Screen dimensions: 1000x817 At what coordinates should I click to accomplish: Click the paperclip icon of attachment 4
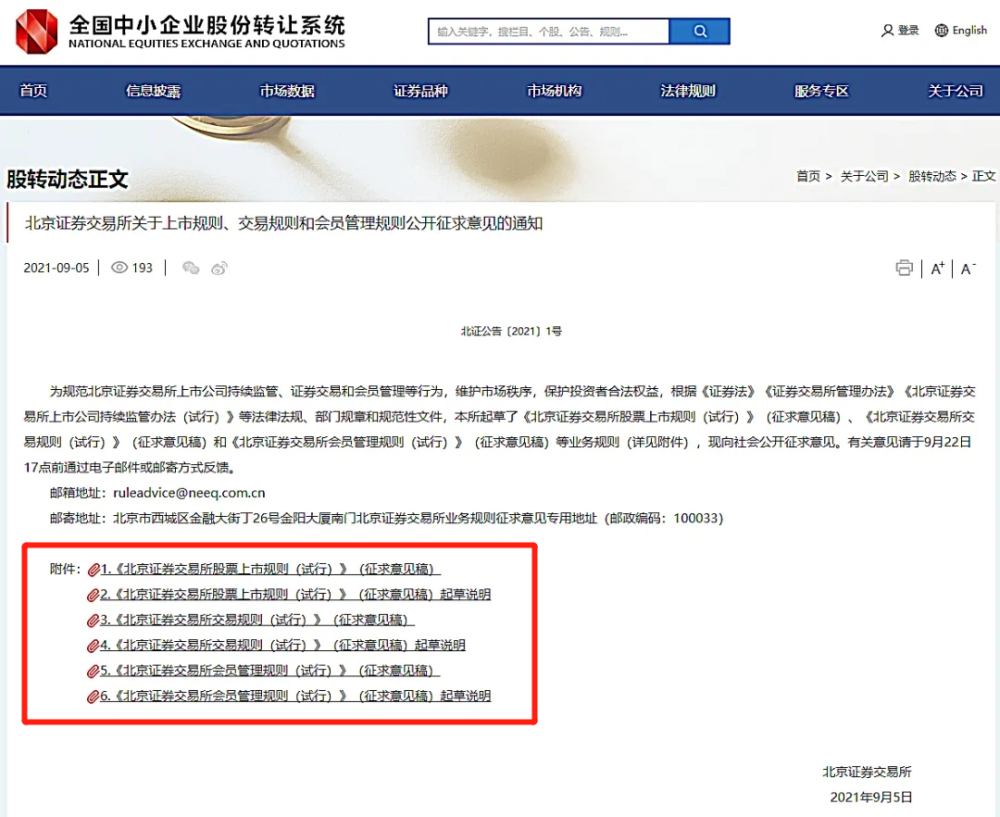pos(93,646)
